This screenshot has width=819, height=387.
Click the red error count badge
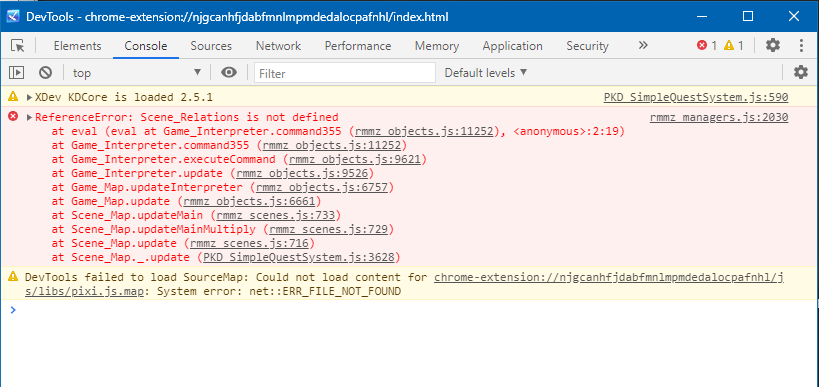click(x=707, y=45)
